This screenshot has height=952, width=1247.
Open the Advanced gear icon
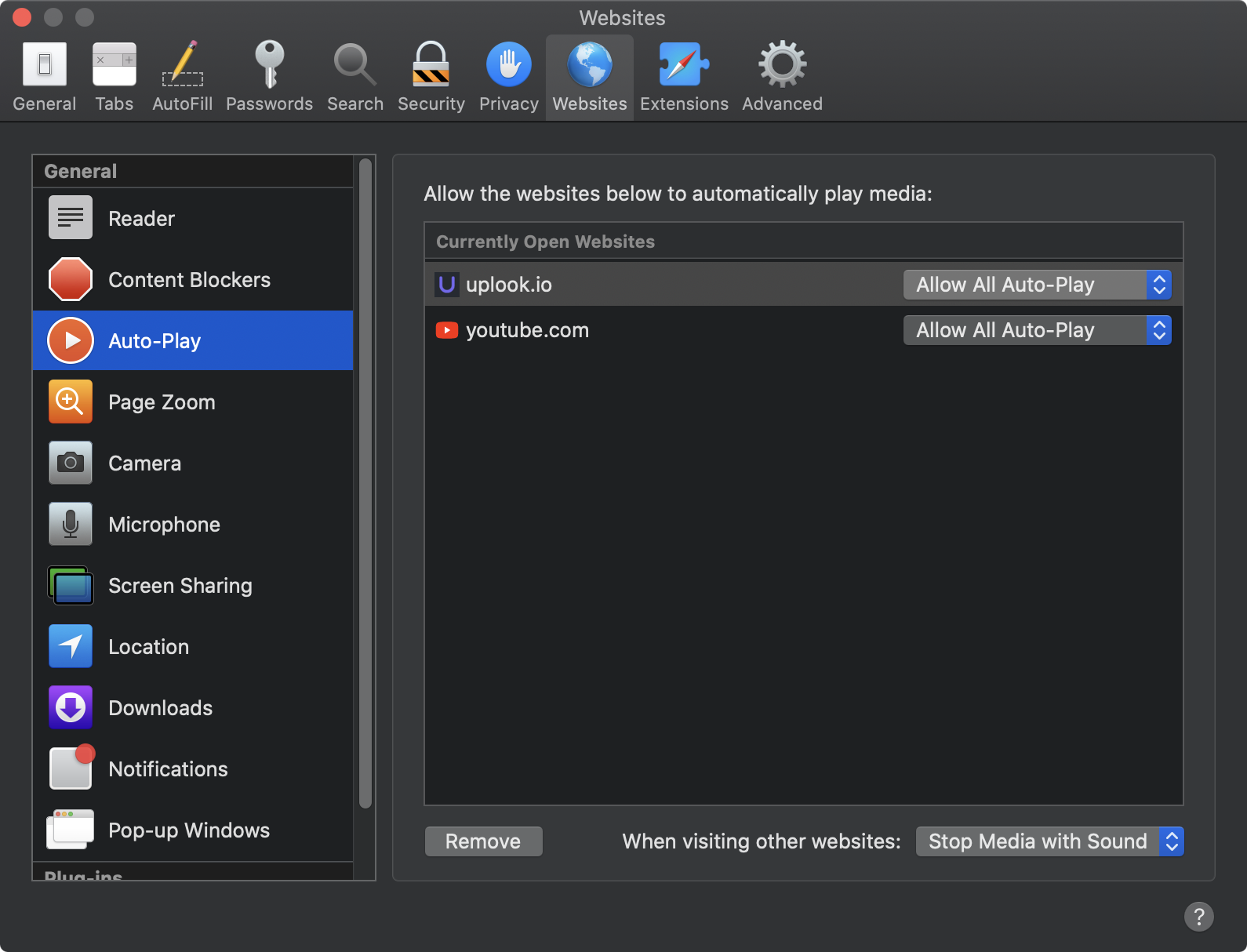point(782,64)
